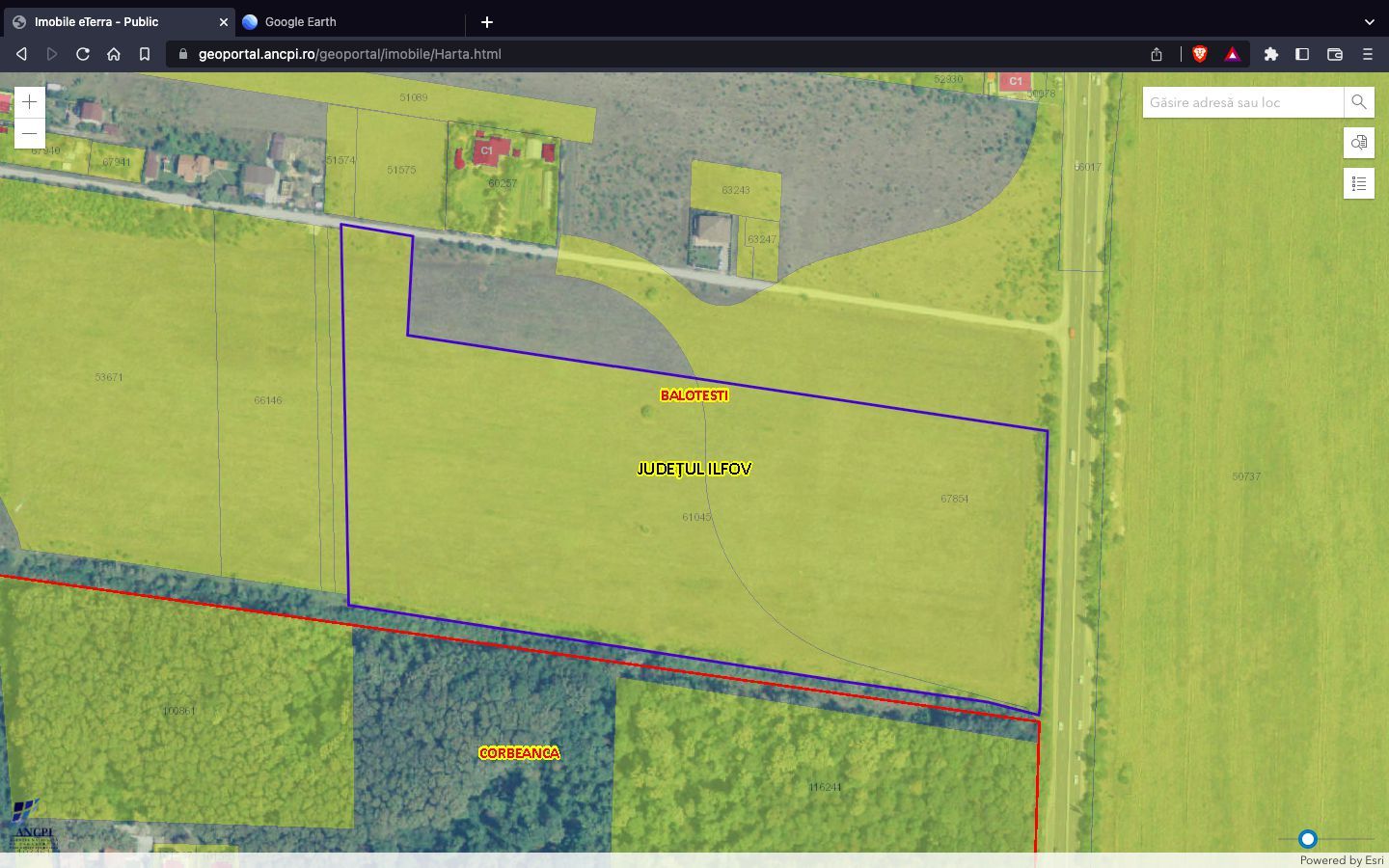Viewport: 1389px width, 868px height.
Task: Open Brave Shields lion icon
Action: 1200,54
